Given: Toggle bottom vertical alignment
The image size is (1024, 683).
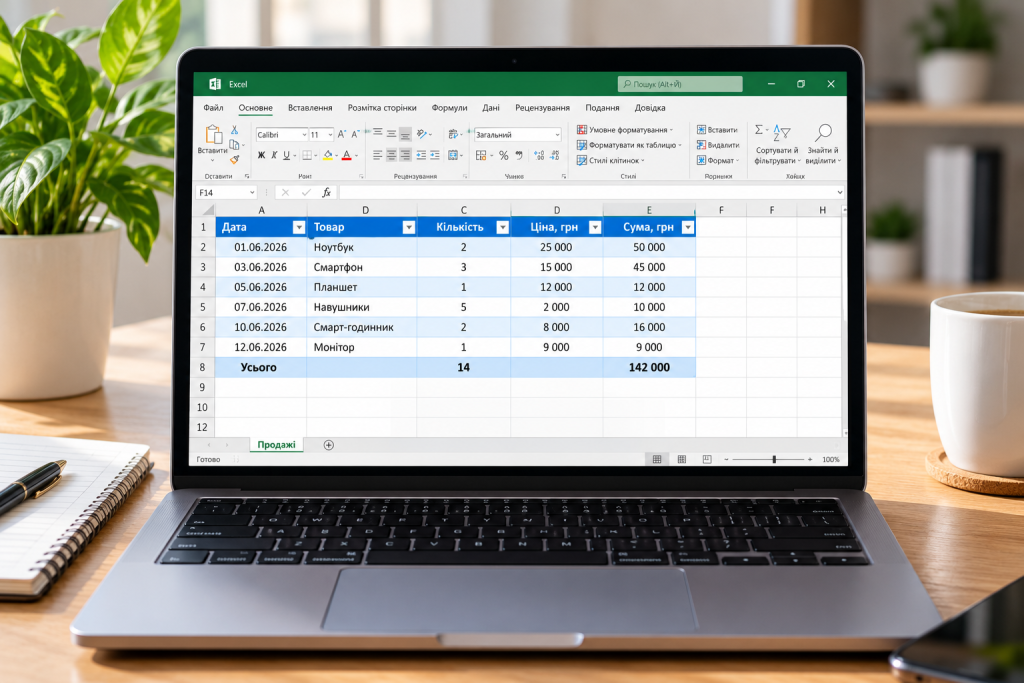Looking at the screenshot, I should point(406,134).
